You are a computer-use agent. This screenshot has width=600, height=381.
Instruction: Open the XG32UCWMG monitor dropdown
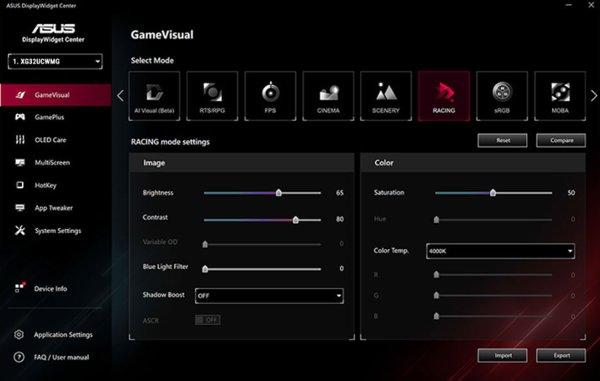(55, 62)
